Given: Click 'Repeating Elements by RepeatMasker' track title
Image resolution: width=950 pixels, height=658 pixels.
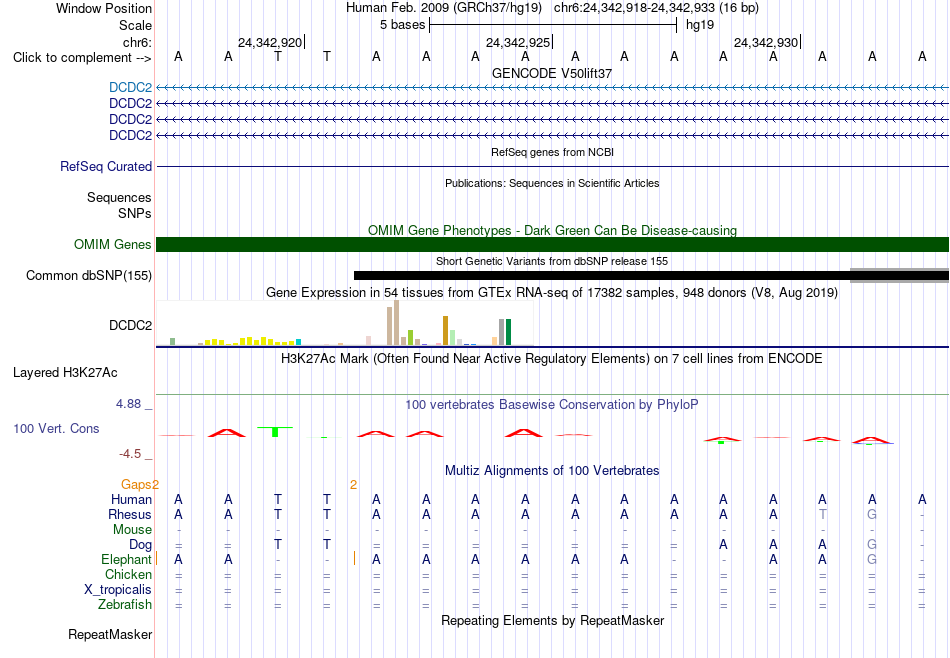Looking at the screenshot, I should tap(552, 620).
